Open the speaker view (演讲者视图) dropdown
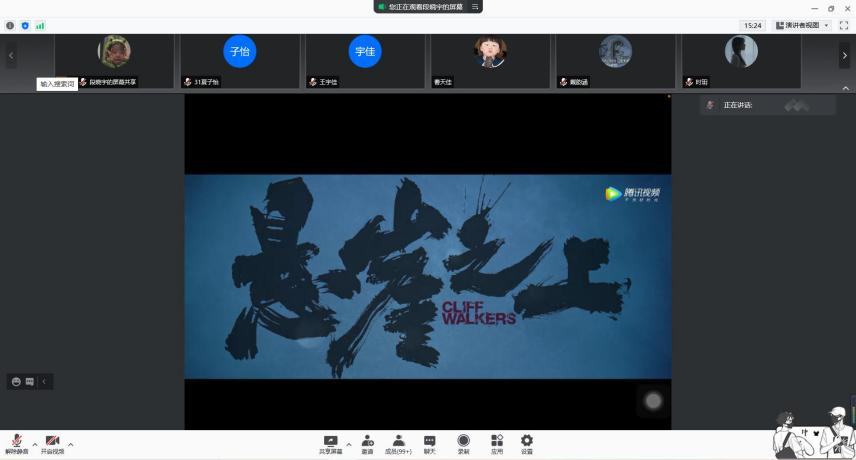Screen dimensions: 856x460 coord(800,25)
